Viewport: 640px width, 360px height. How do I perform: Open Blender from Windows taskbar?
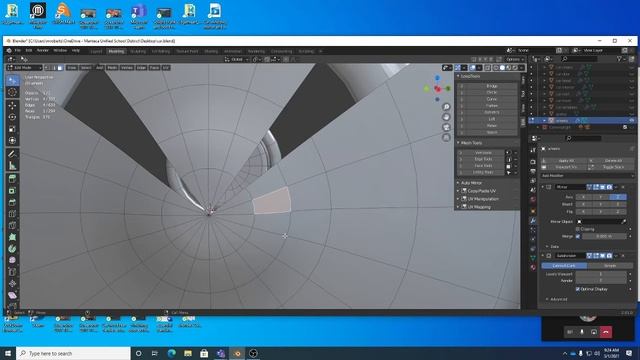pos(237,353)
